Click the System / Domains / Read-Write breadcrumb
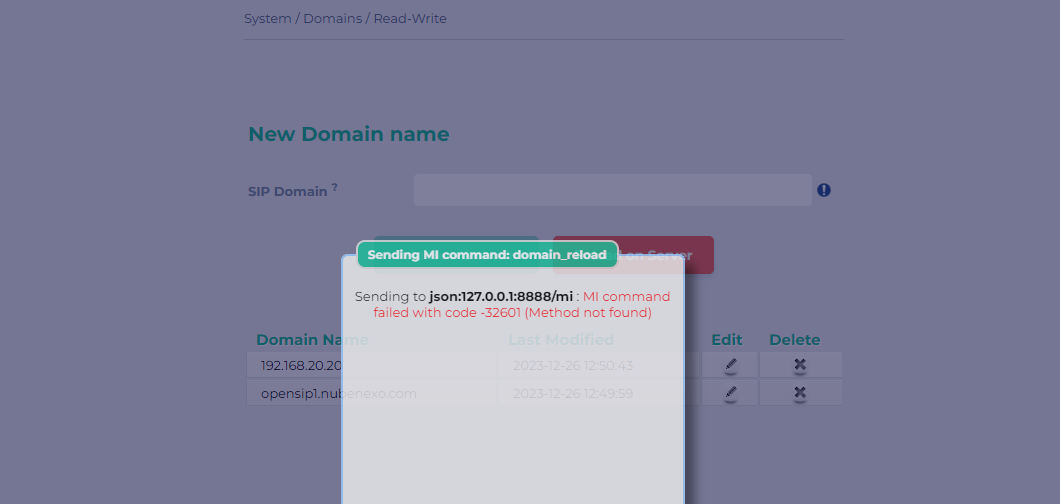Screen dimensions: 1060x504 pyautogui.click(x=345, y=19)
